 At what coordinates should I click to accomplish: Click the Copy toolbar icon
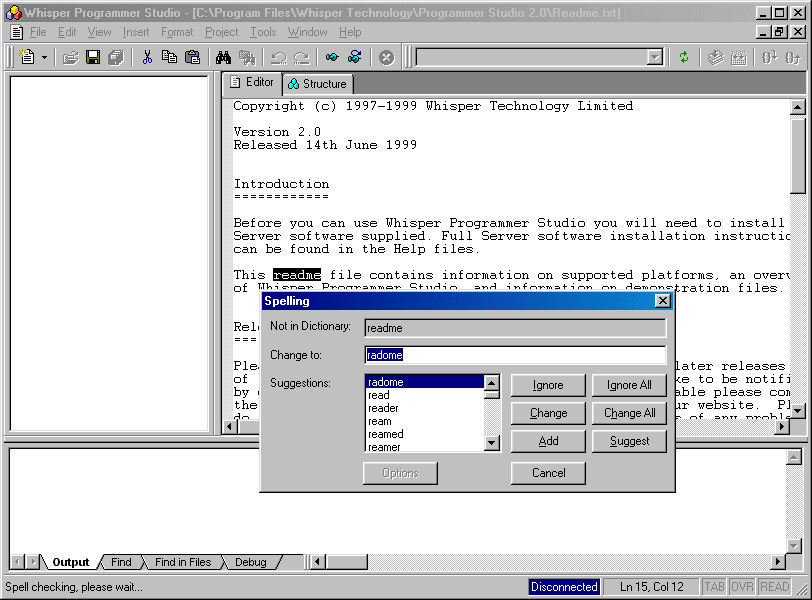pos(169,57)
